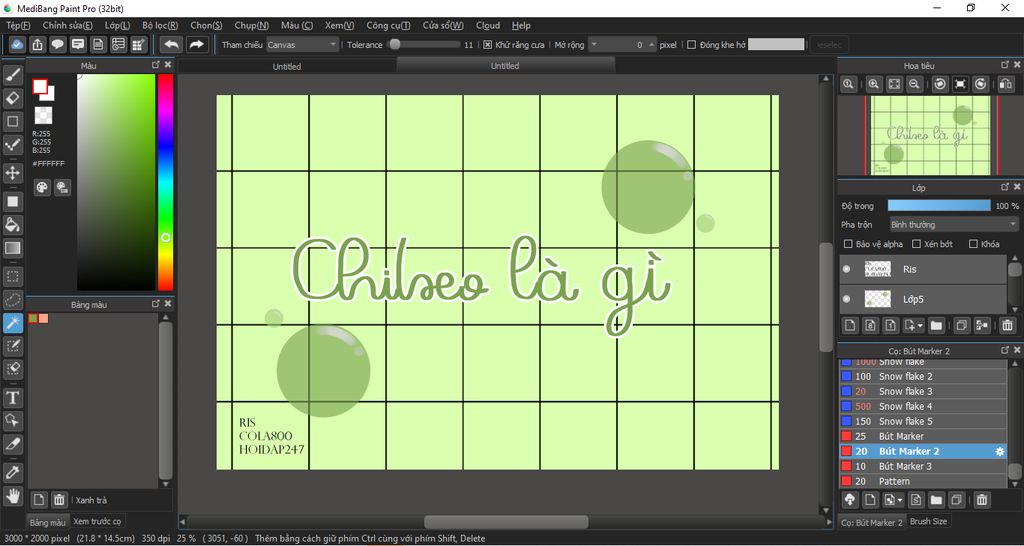Click the export/share icon in toolbar
This screenshot has width=1024, height=546.
pos(38,44)
